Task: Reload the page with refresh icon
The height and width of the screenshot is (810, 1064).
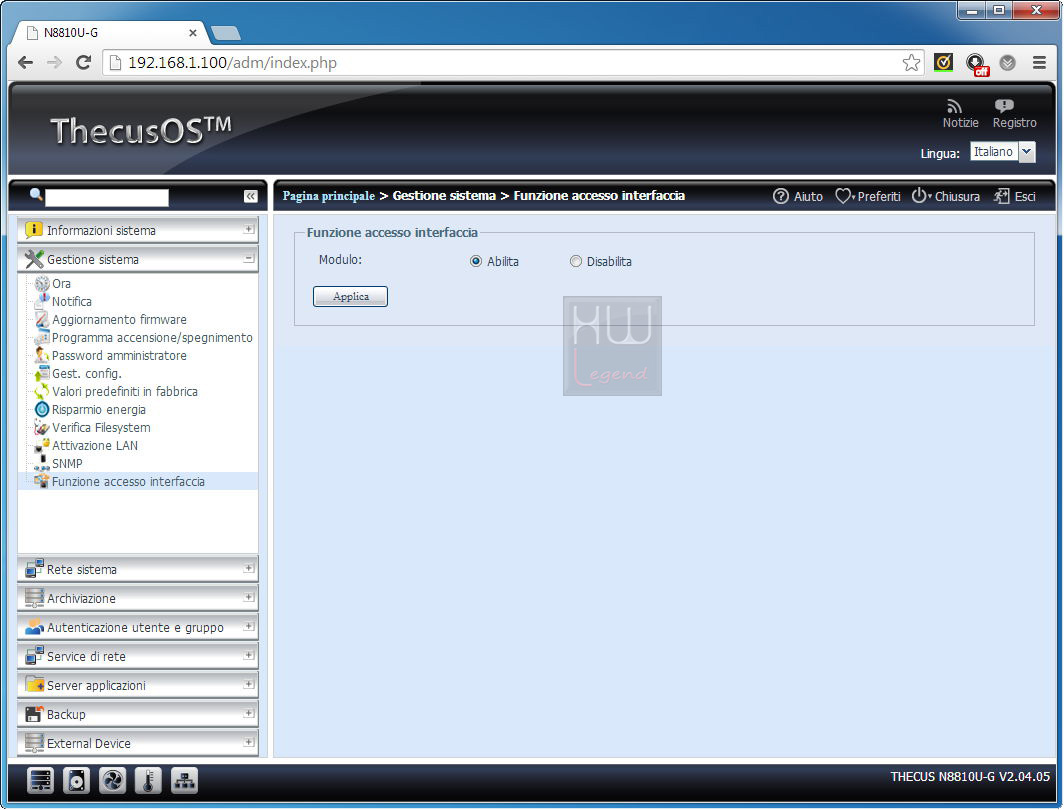Action: click(83, 62)
